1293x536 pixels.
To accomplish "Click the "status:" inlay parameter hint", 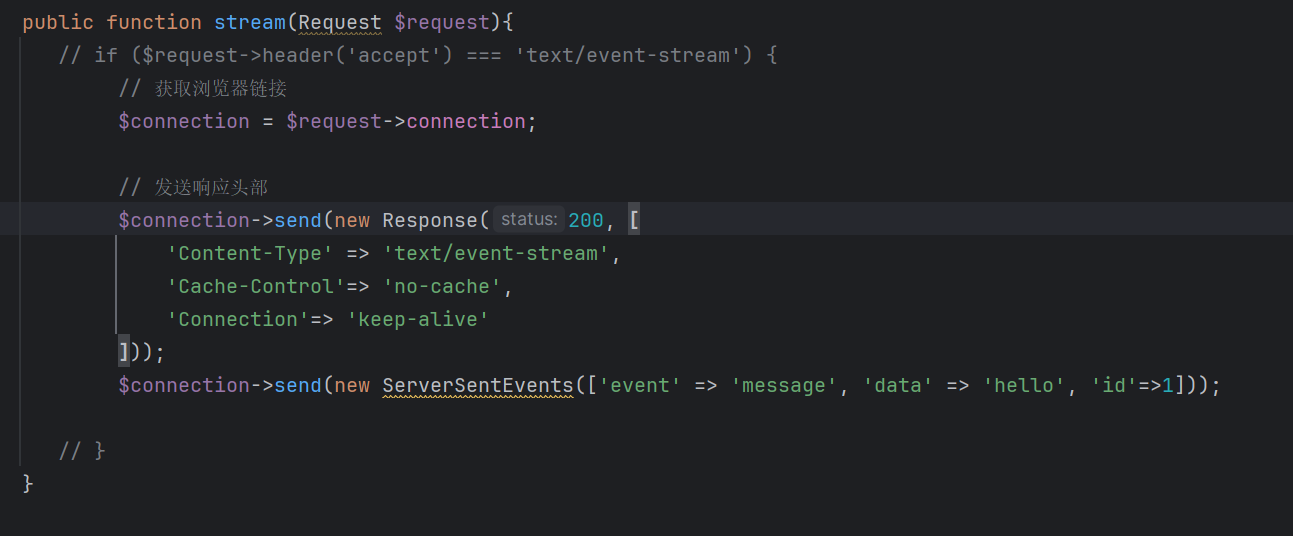I will click(529, 219).
